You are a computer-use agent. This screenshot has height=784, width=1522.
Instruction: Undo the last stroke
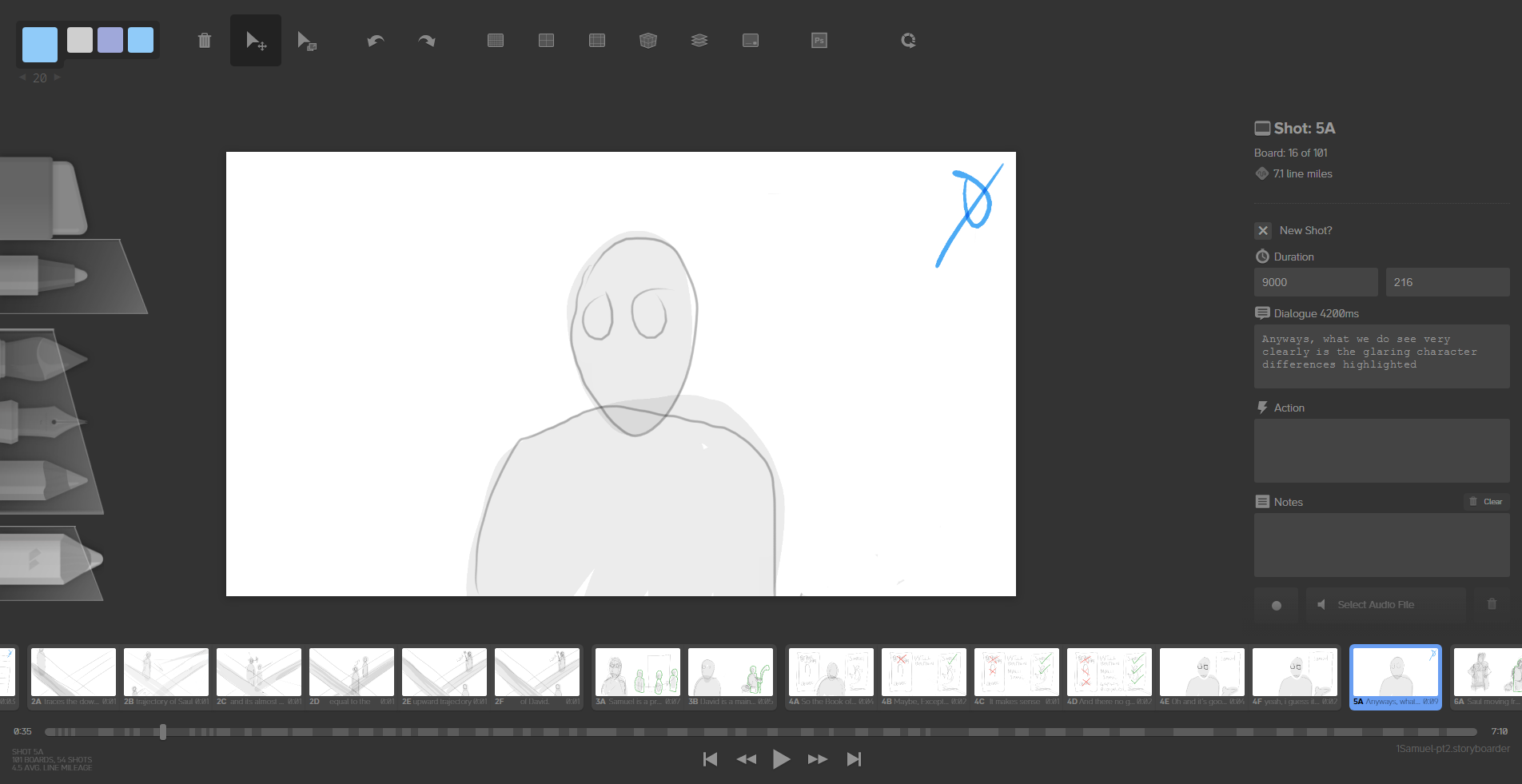click(x=376, y=41)
